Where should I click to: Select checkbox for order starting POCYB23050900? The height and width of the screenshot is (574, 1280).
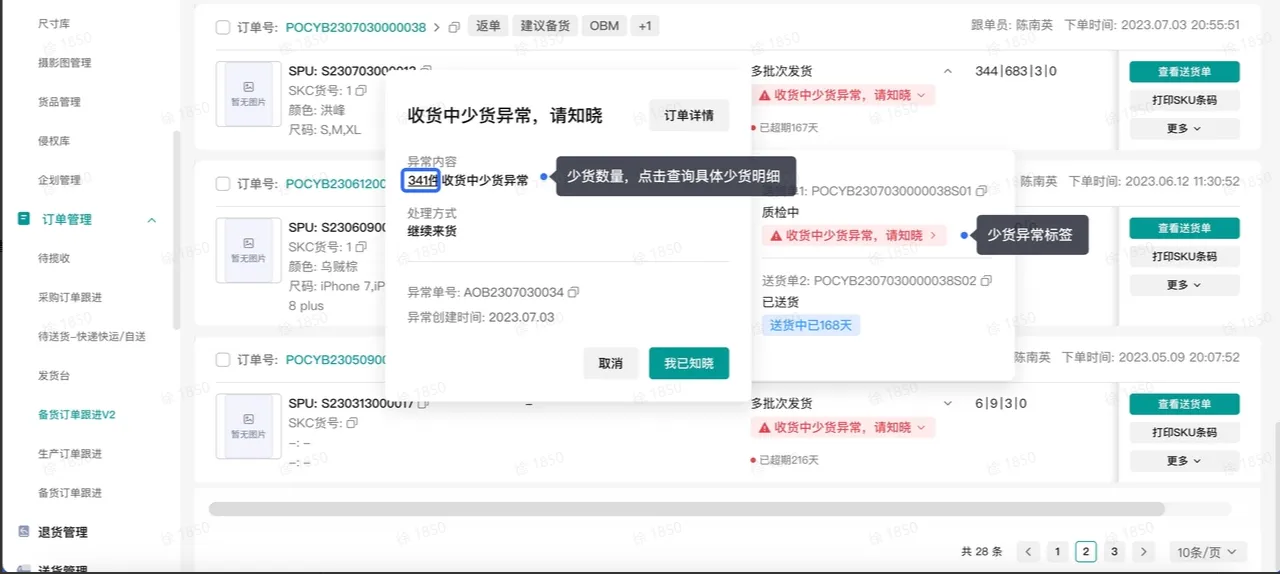coord(223,359)
